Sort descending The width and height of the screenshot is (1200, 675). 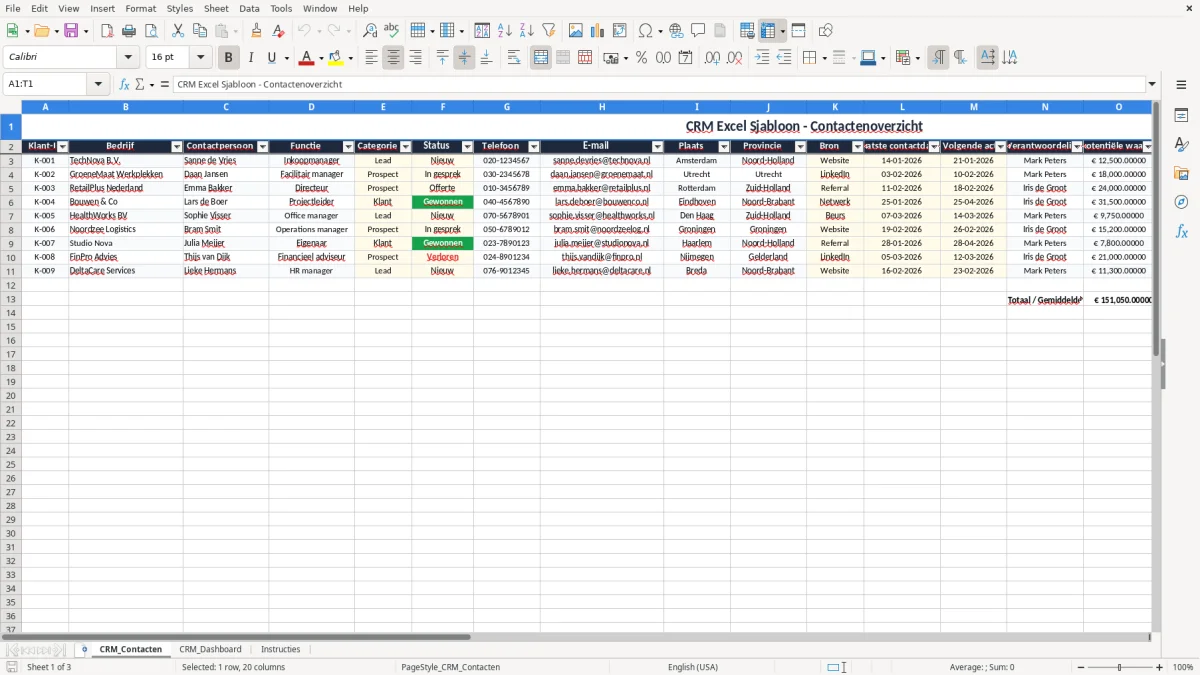tap(527, 31)
